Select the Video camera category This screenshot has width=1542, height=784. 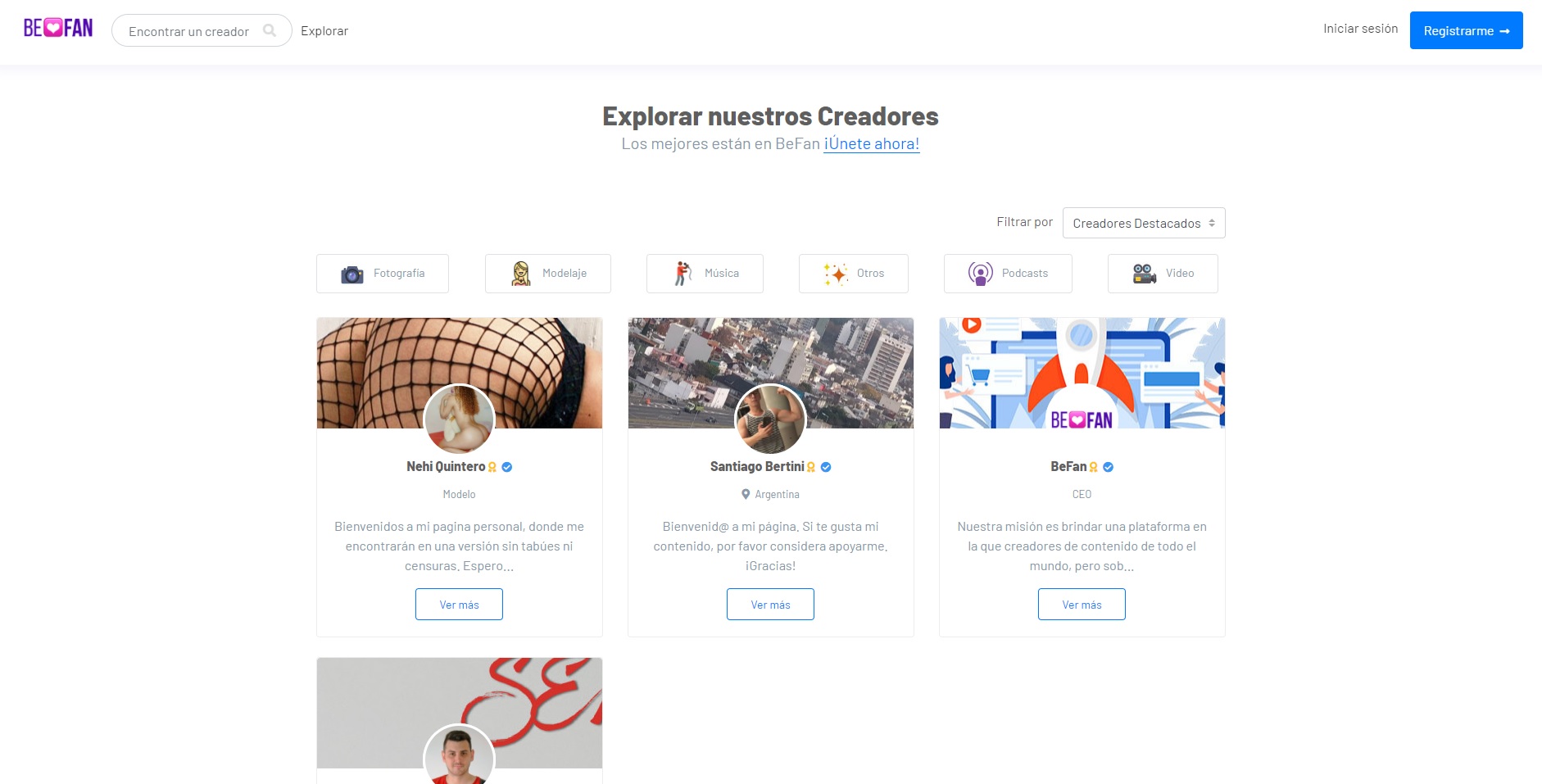(x=1163, y=274)
